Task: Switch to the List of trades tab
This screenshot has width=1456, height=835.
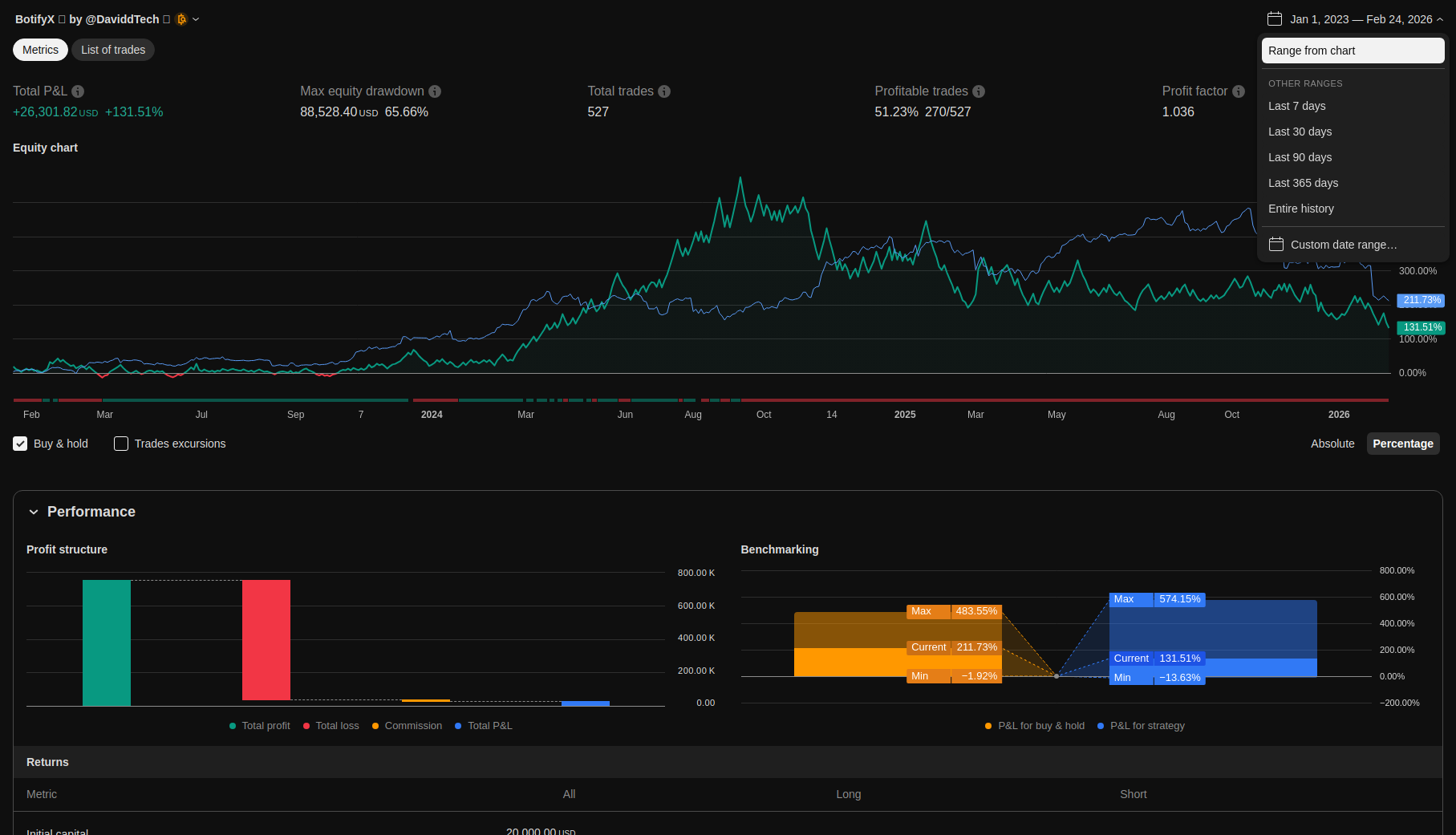Action: pos(113,50)
